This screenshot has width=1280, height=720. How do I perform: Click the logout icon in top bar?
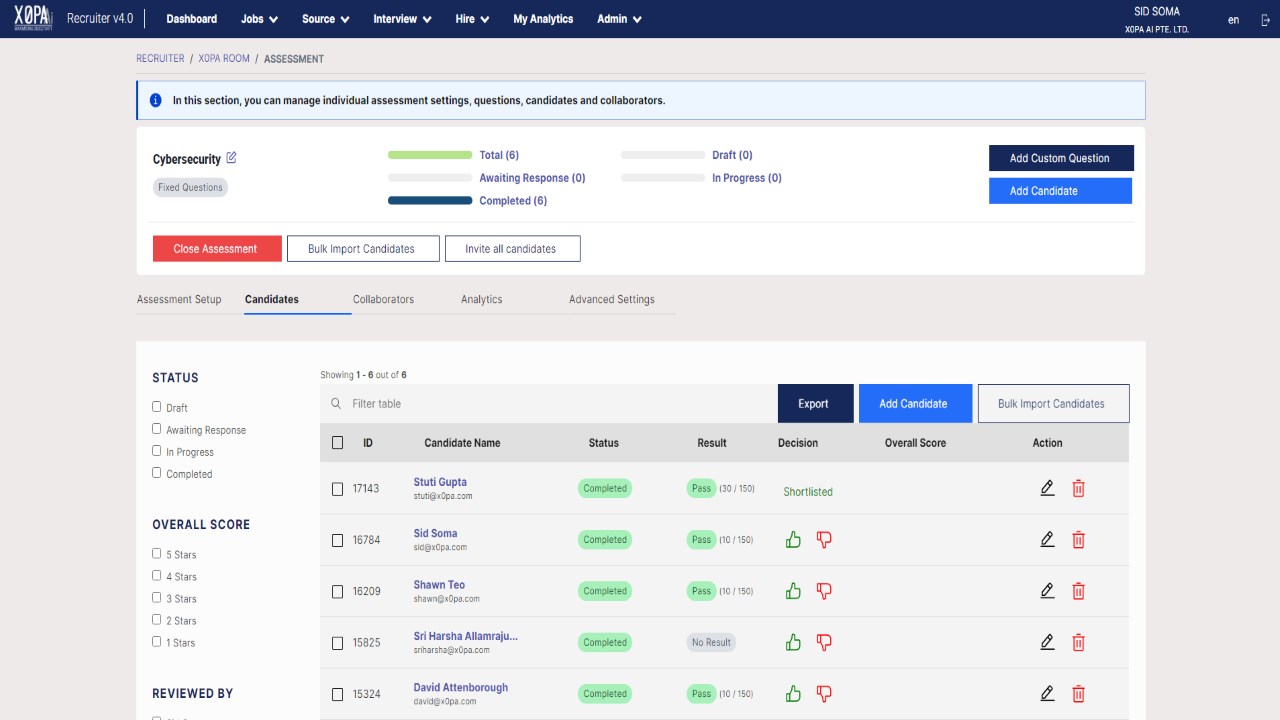1265,19
